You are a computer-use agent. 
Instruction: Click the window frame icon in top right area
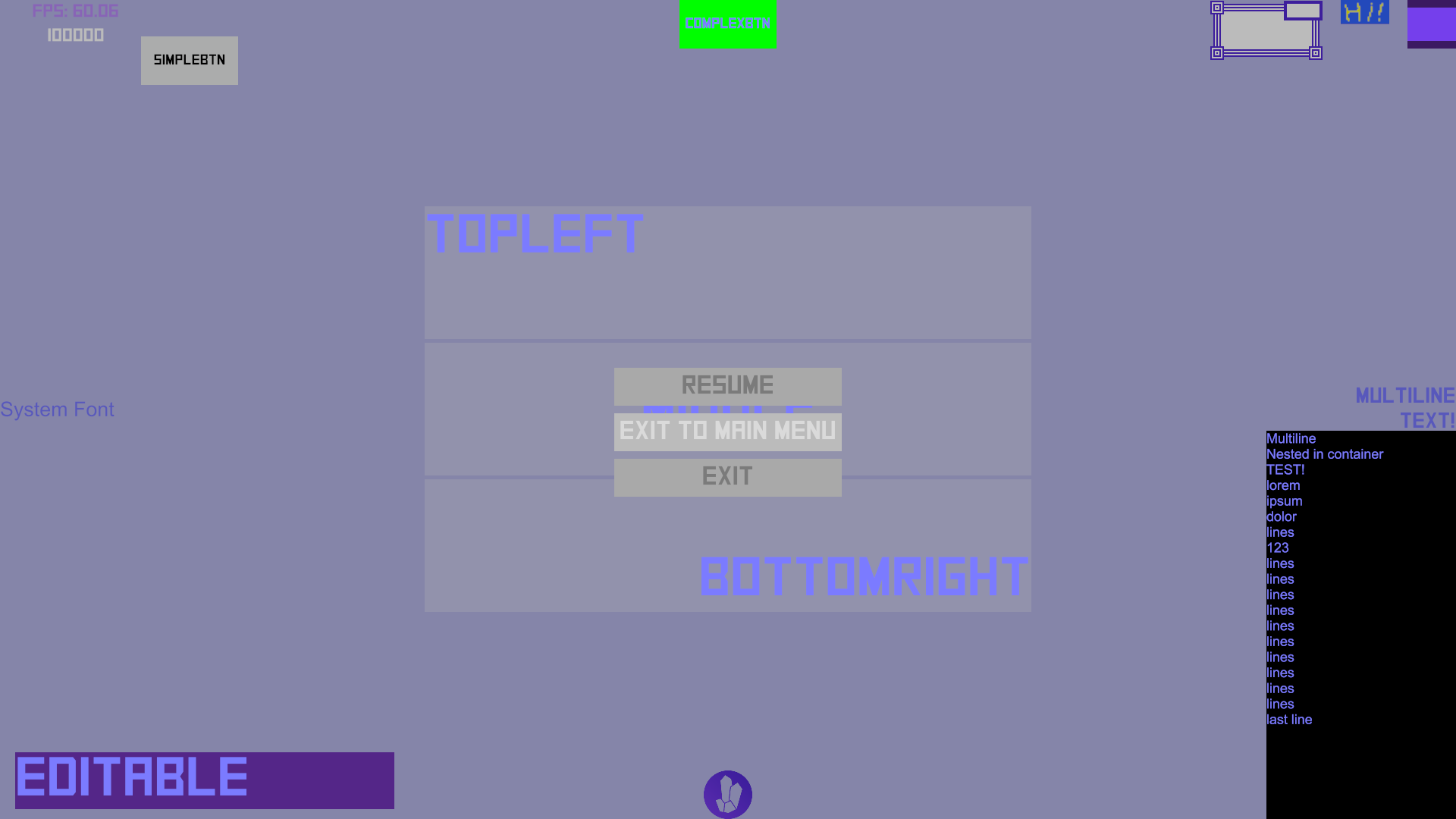click(x=1264, y=30)
